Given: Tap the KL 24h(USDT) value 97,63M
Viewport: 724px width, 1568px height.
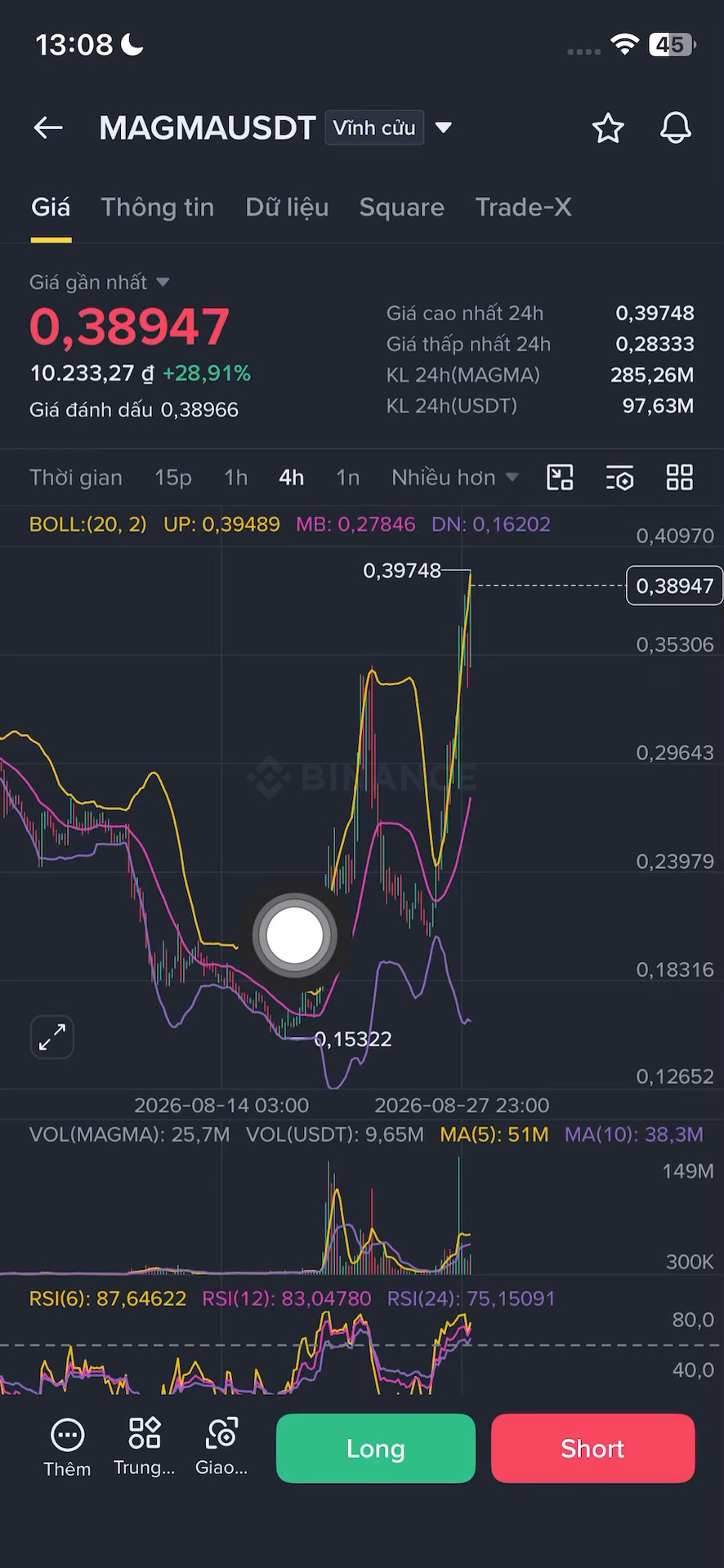Looking at the screenshot, I should click(658, 406).
